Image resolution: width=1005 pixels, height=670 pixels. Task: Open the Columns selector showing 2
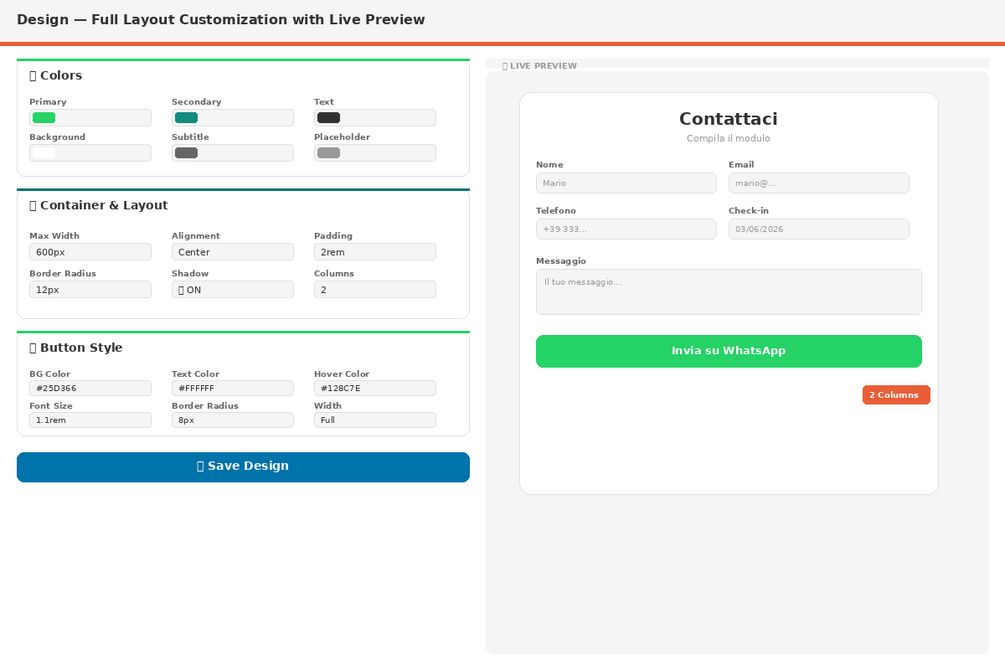coord(375,290)
